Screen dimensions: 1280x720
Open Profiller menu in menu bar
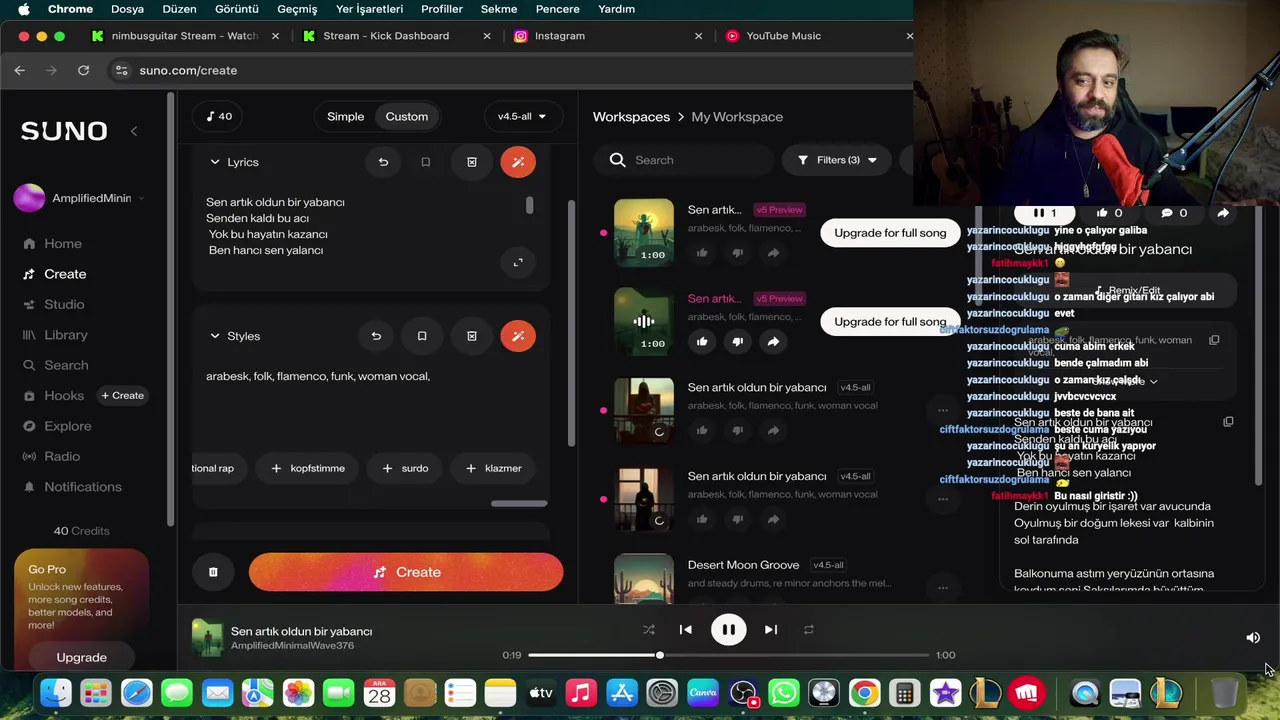[x=441, y=9]
